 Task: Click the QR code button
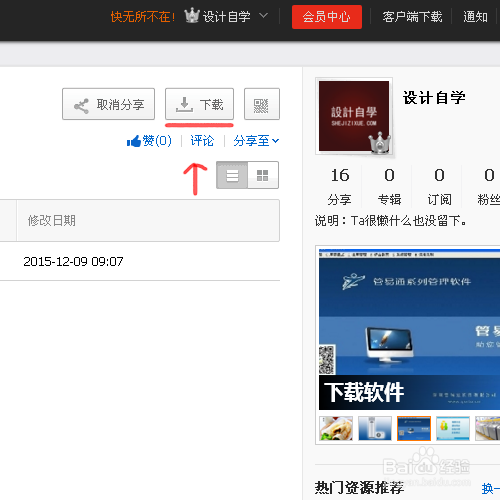(262, 104)
